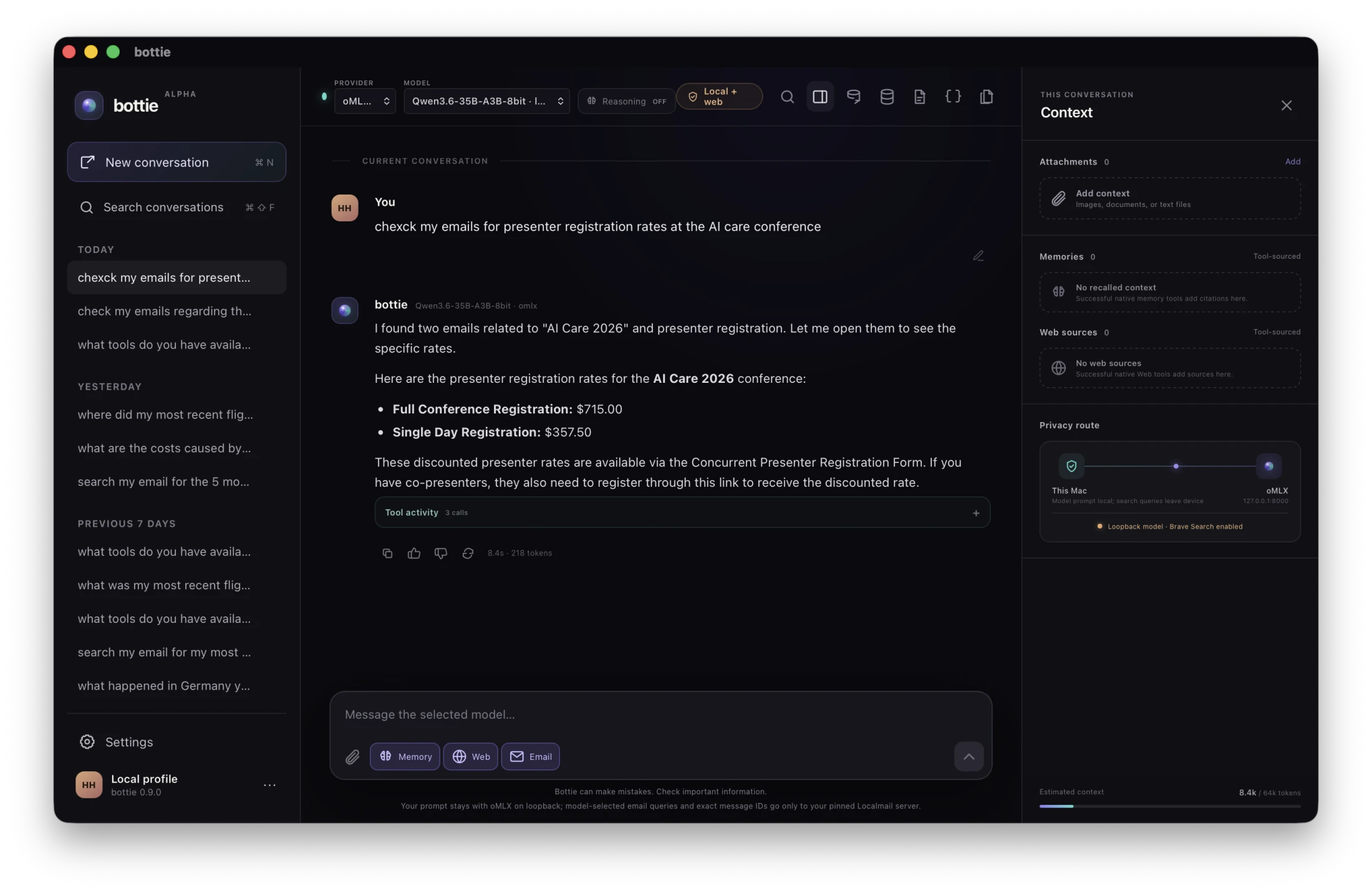This screenshot has width=1372, height=894.
Task: Click the Estimated context progress bar
Action: 1170,806
